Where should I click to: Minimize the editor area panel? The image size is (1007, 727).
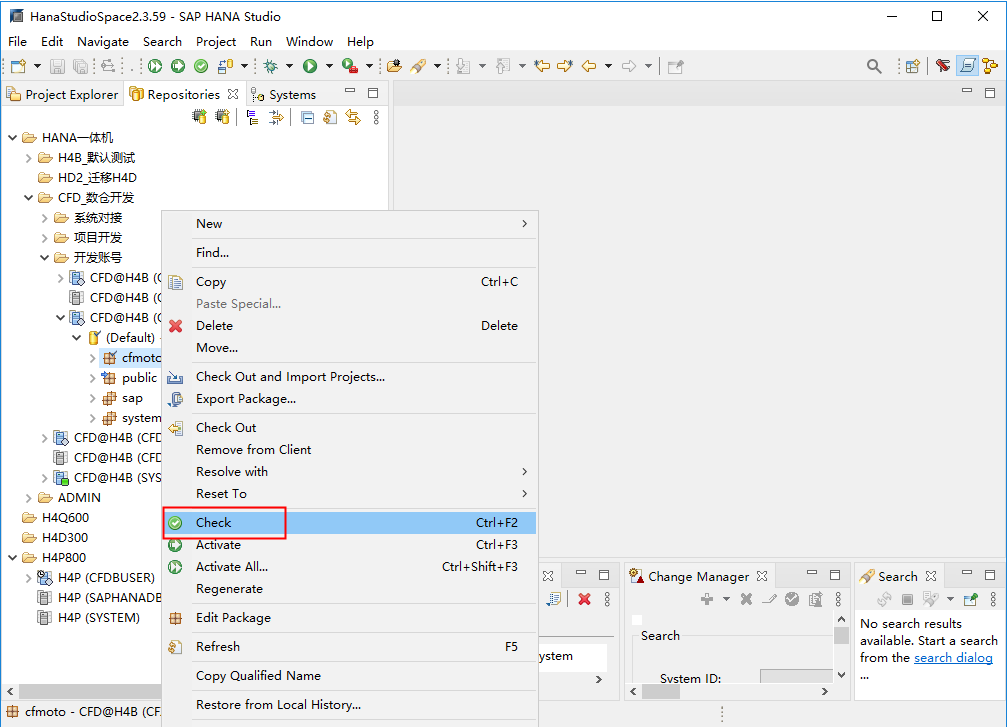pos(967,92)
